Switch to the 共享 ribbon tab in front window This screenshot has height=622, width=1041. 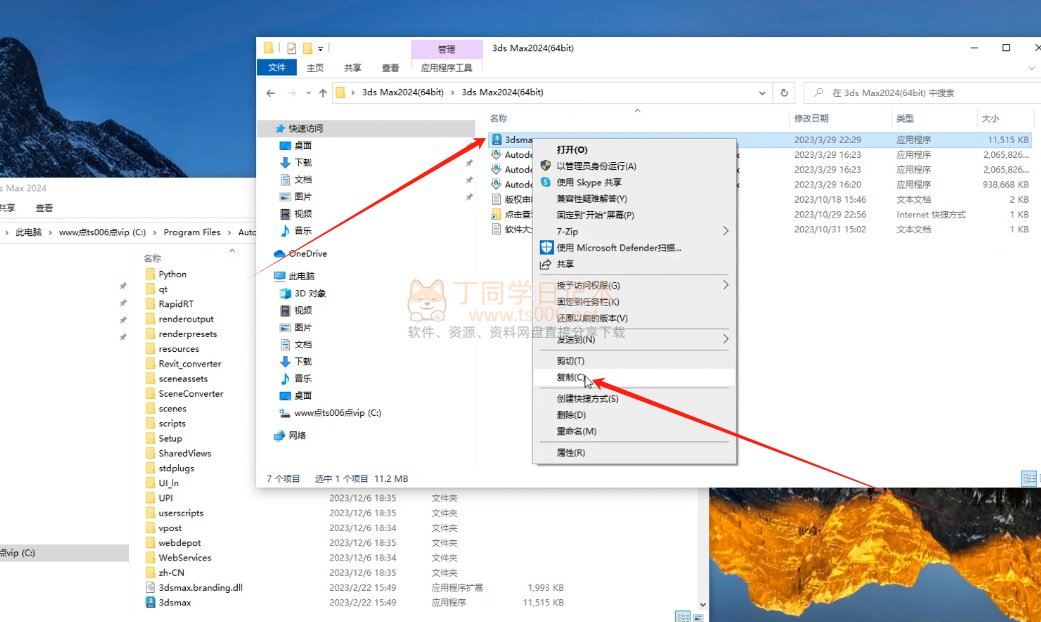353,68
